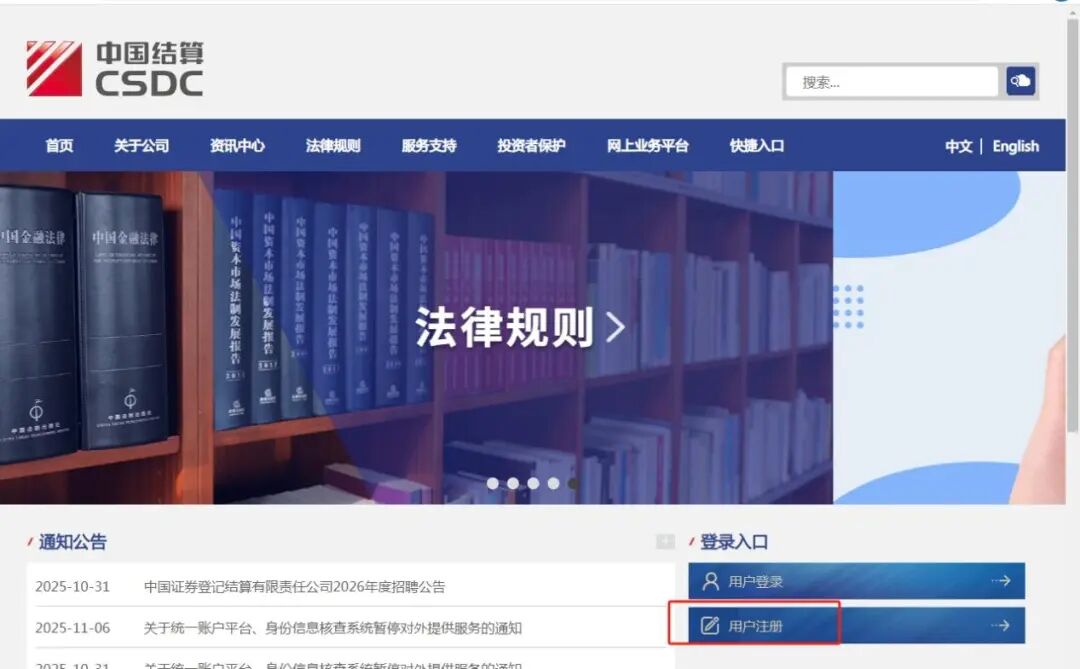Click the 法律规则 banner title link
Screen dimensions: 1080x669
[504, 327]
